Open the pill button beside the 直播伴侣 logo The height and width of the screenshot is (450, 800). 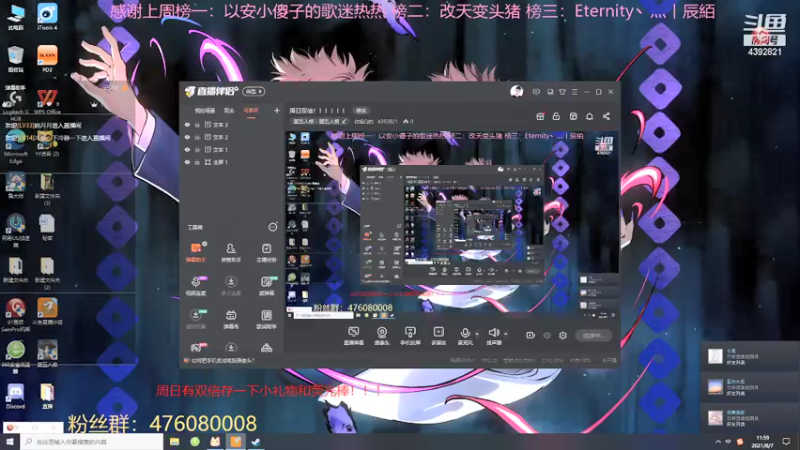tap(254, 91)
